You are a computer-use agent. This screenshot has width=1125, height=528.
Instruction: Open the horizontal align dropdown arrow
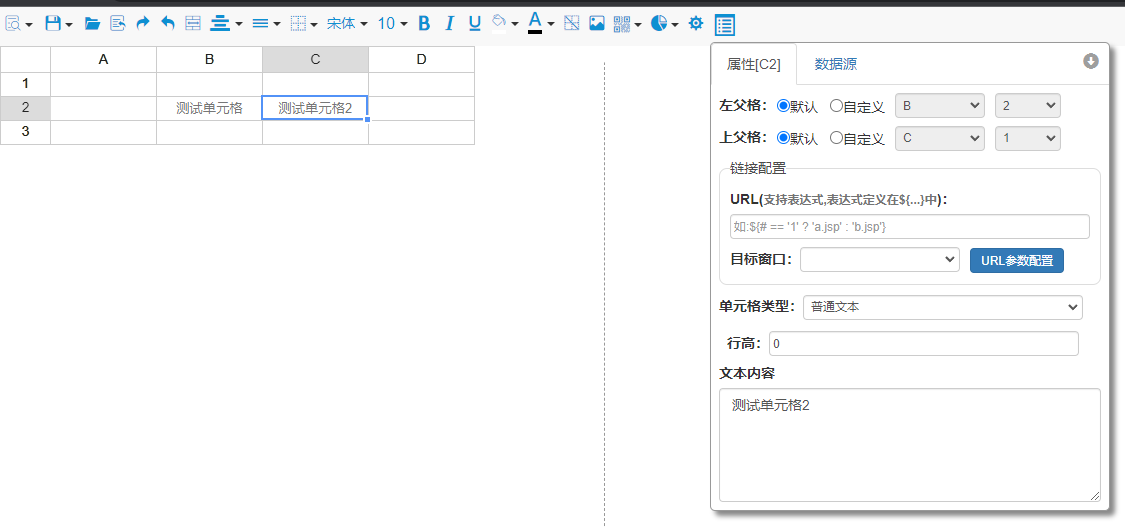tap(238, 25)
